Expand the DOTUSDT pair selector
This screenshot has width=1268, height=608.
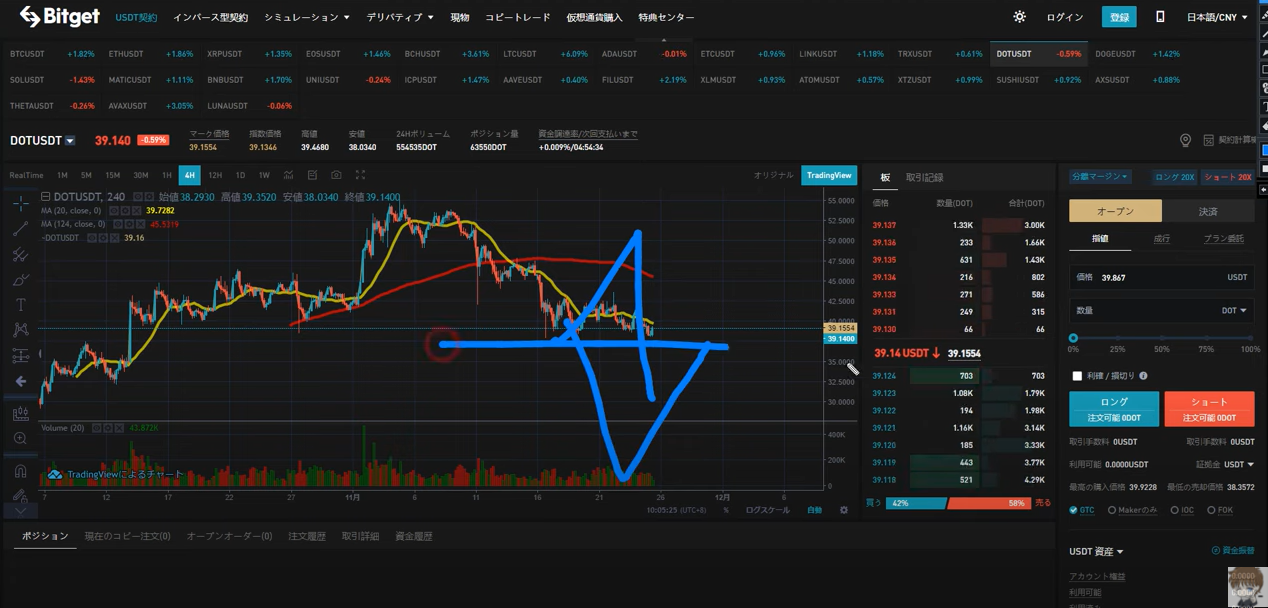point(70,141)
